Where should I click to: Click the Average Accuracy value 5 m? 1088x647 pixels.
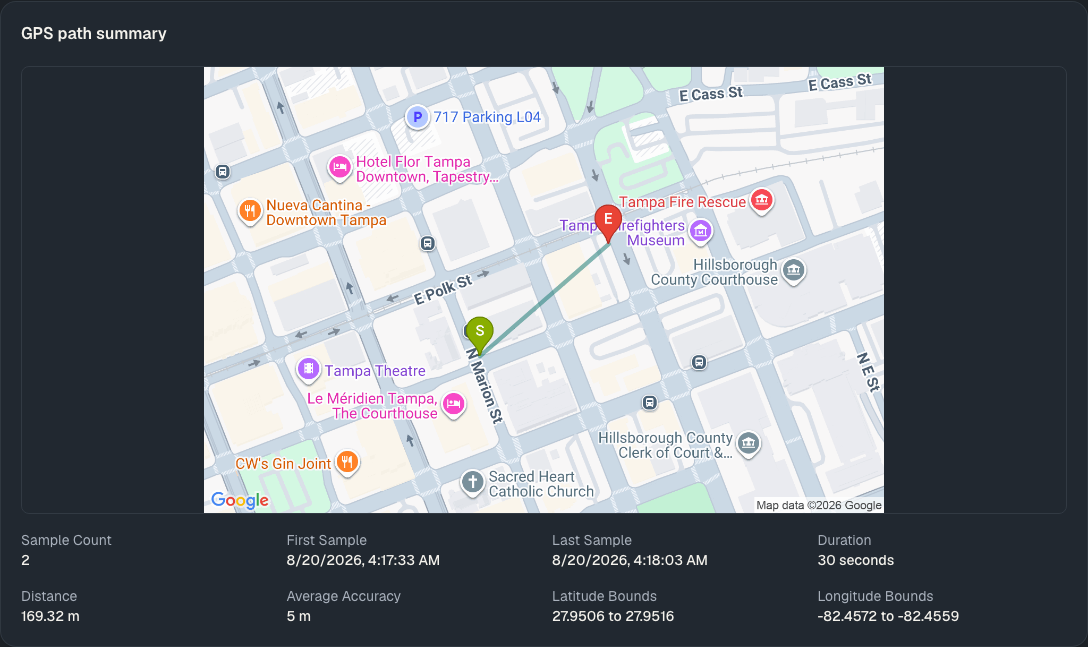(x=298, y=616)
